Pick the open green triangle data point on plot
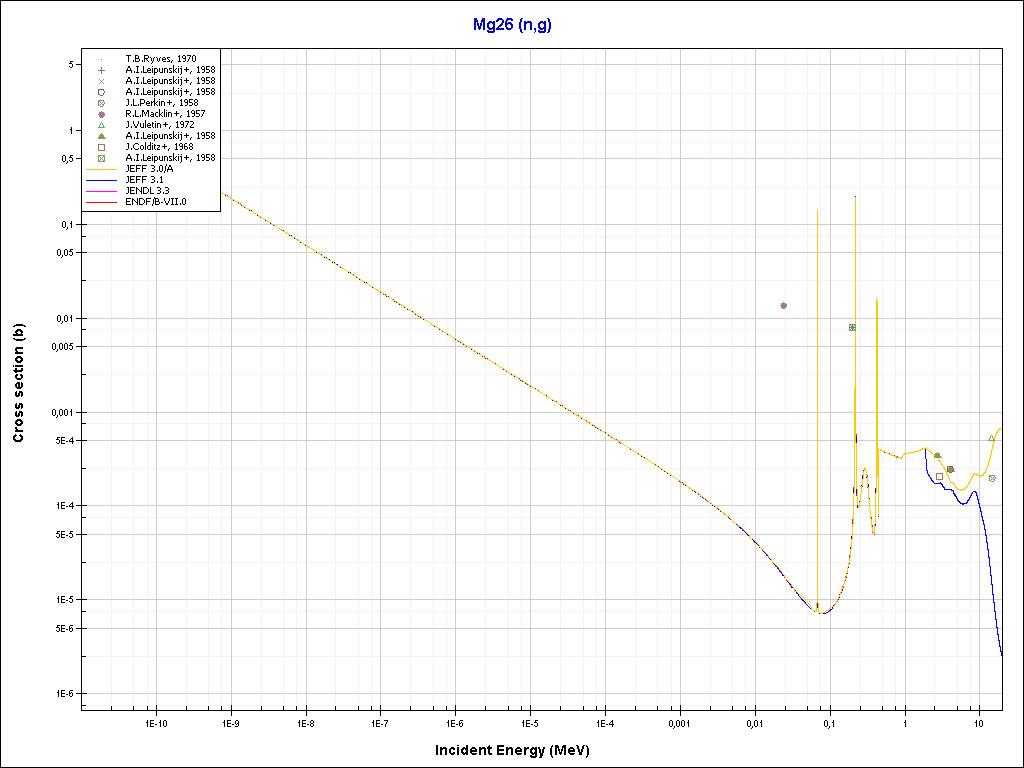Image resolution: width=1024 pixels, height=768 pixels. tap(991, 438)
